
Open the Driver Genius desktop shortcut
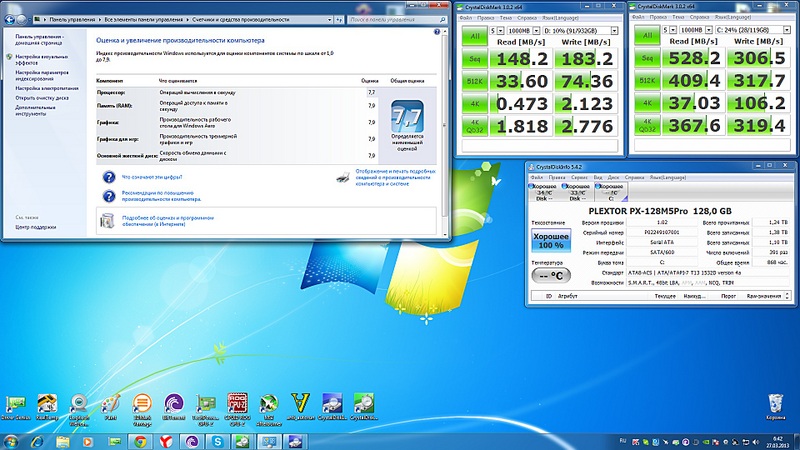pos(16,407)
